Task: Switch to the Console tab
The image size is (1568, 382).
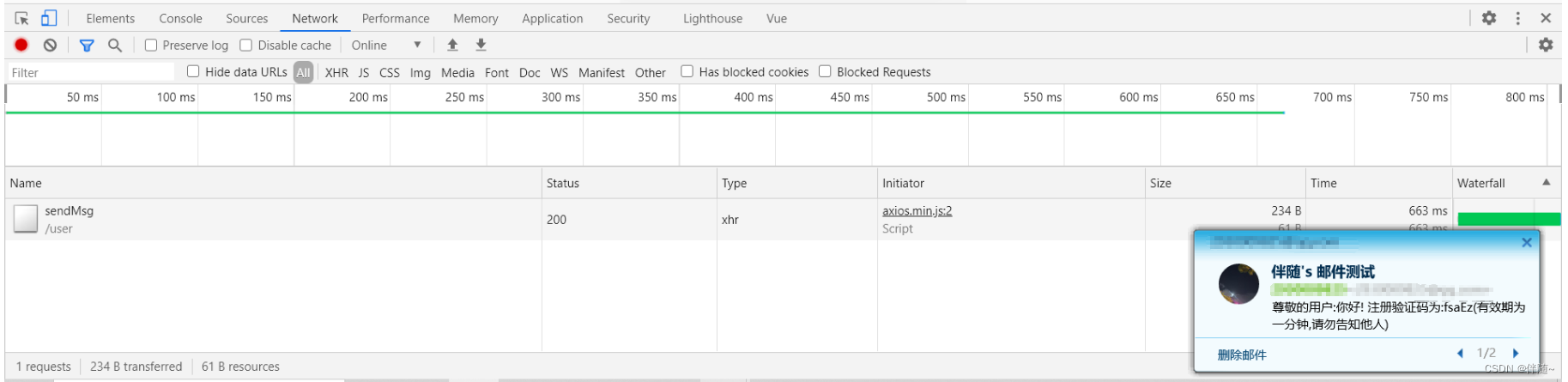Action: point(180,18)
